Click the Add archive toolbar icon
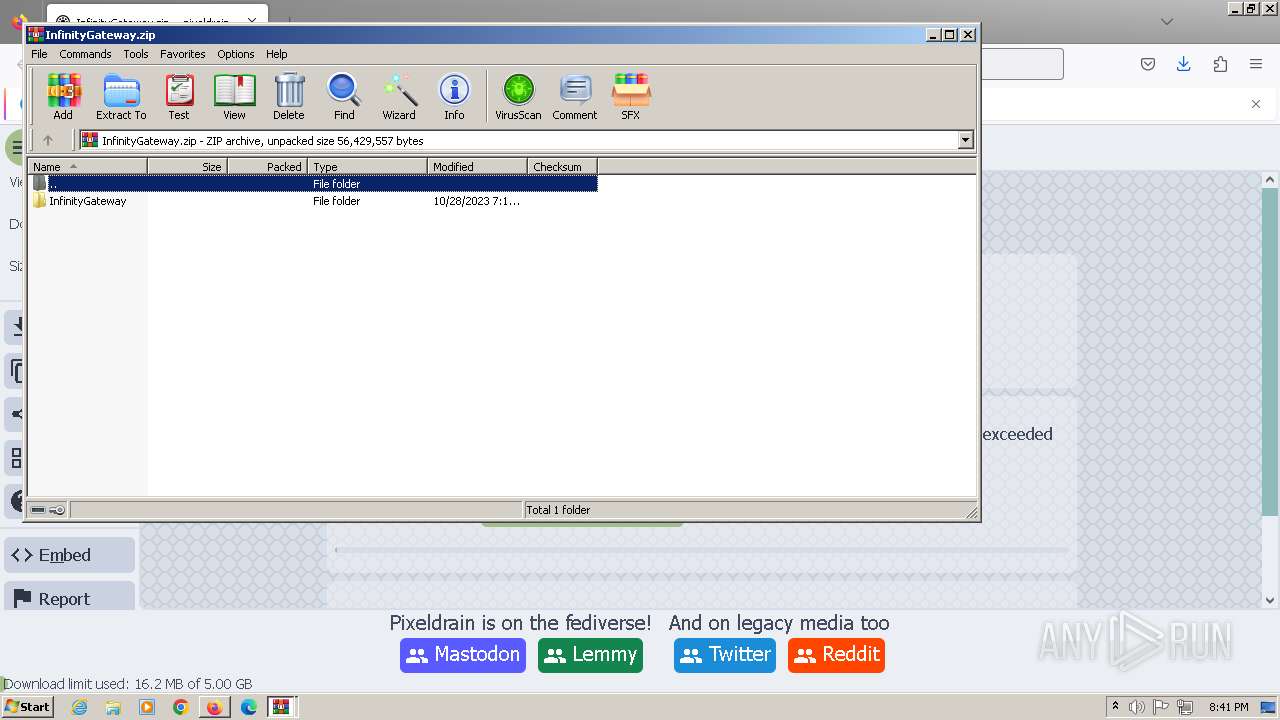 pos(63,97)
